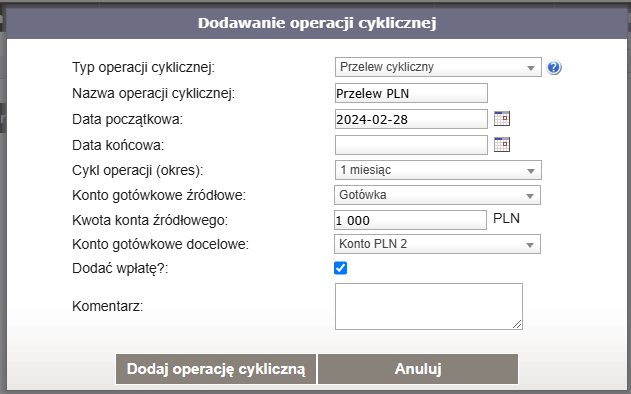The height and width of the screenshot is (394, 631).
Task: Click the Komentarz label text
Action: 107,307
